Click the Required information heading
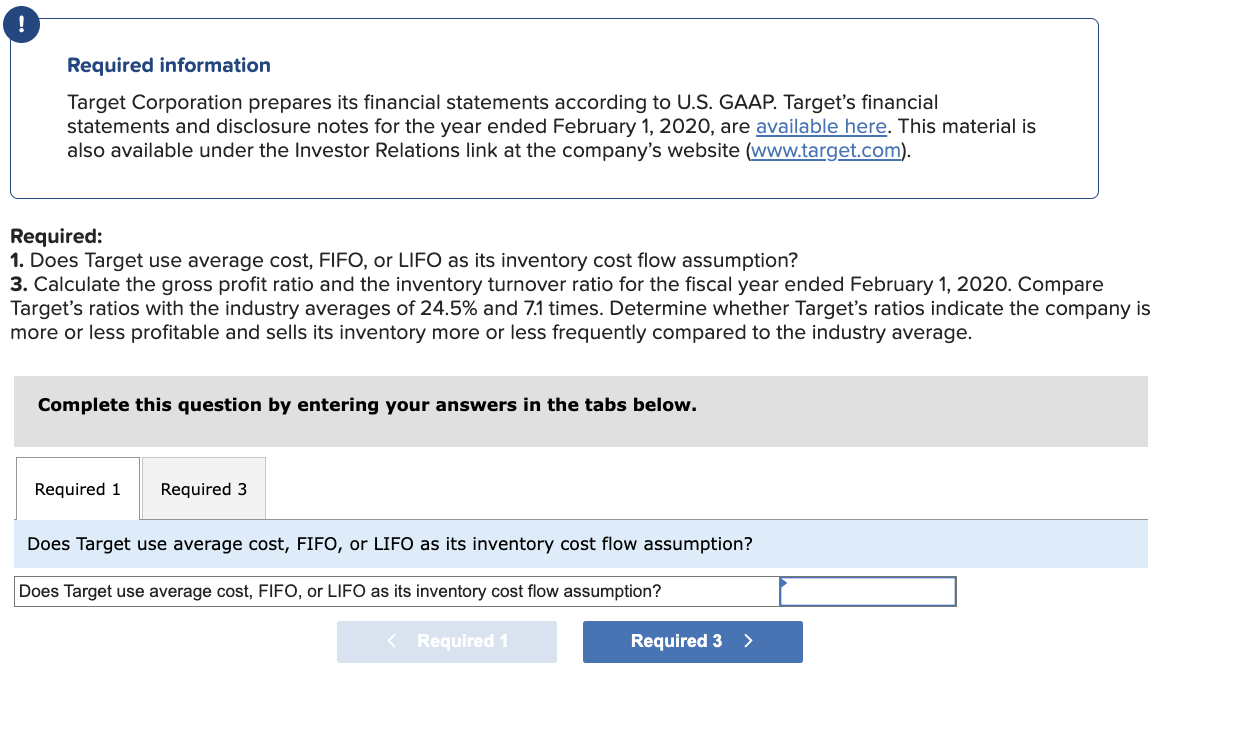The image size is (1240, 740). click(169, 65)
